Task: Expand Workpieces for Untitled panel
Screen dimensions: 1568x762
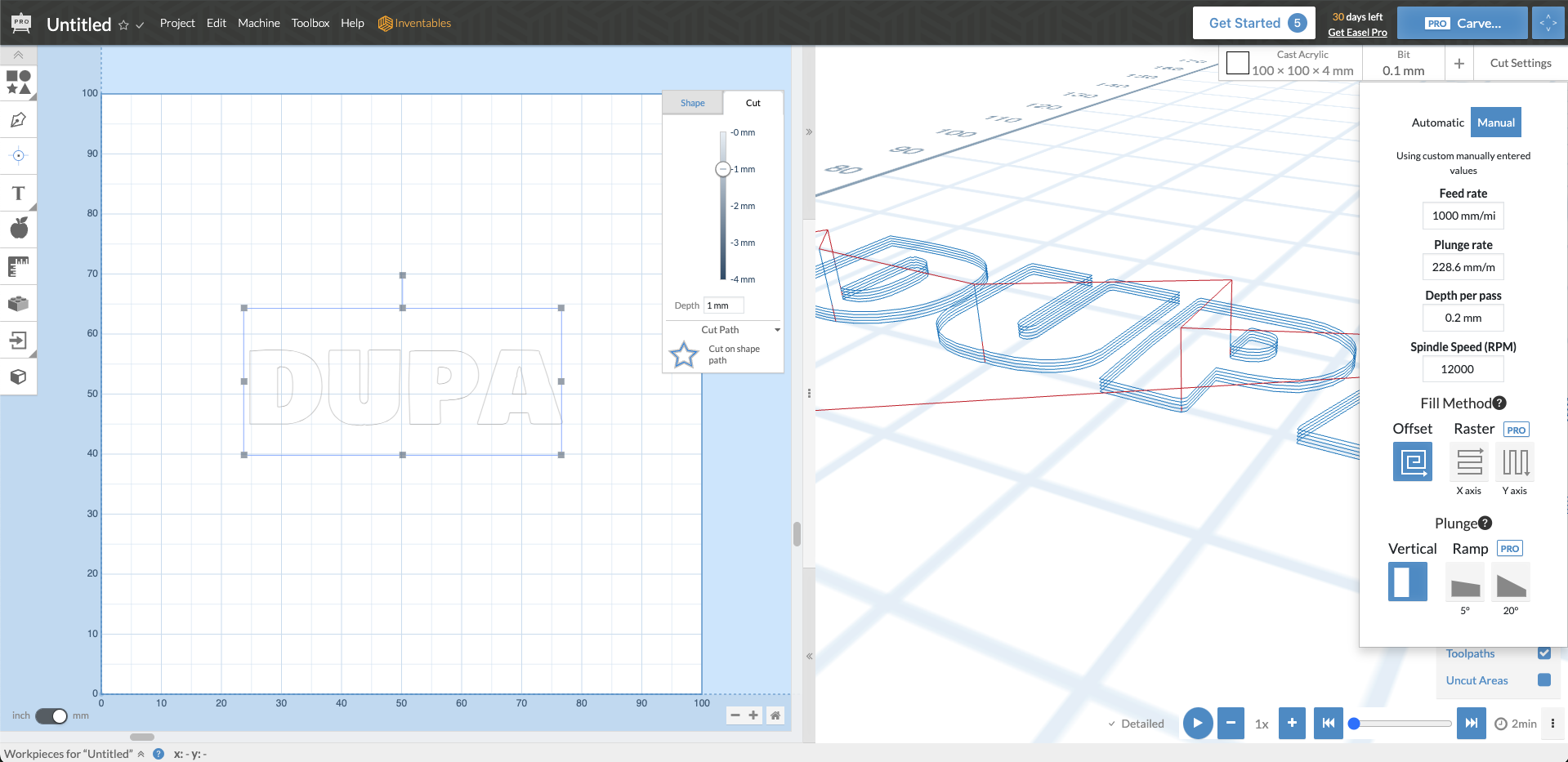Action: coord(141,754)
